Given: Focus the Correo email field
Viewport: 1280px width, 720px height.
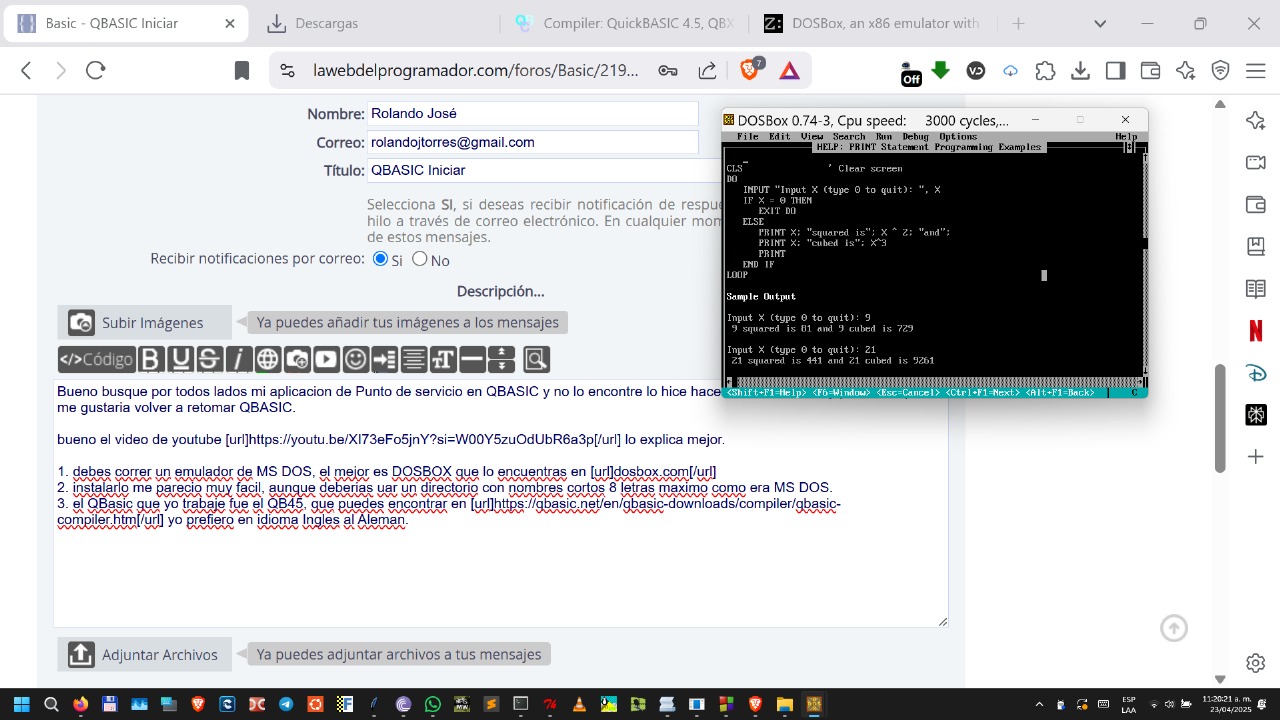Looking at the screenshot, I should pyautogui.click(x=532, y=142).
